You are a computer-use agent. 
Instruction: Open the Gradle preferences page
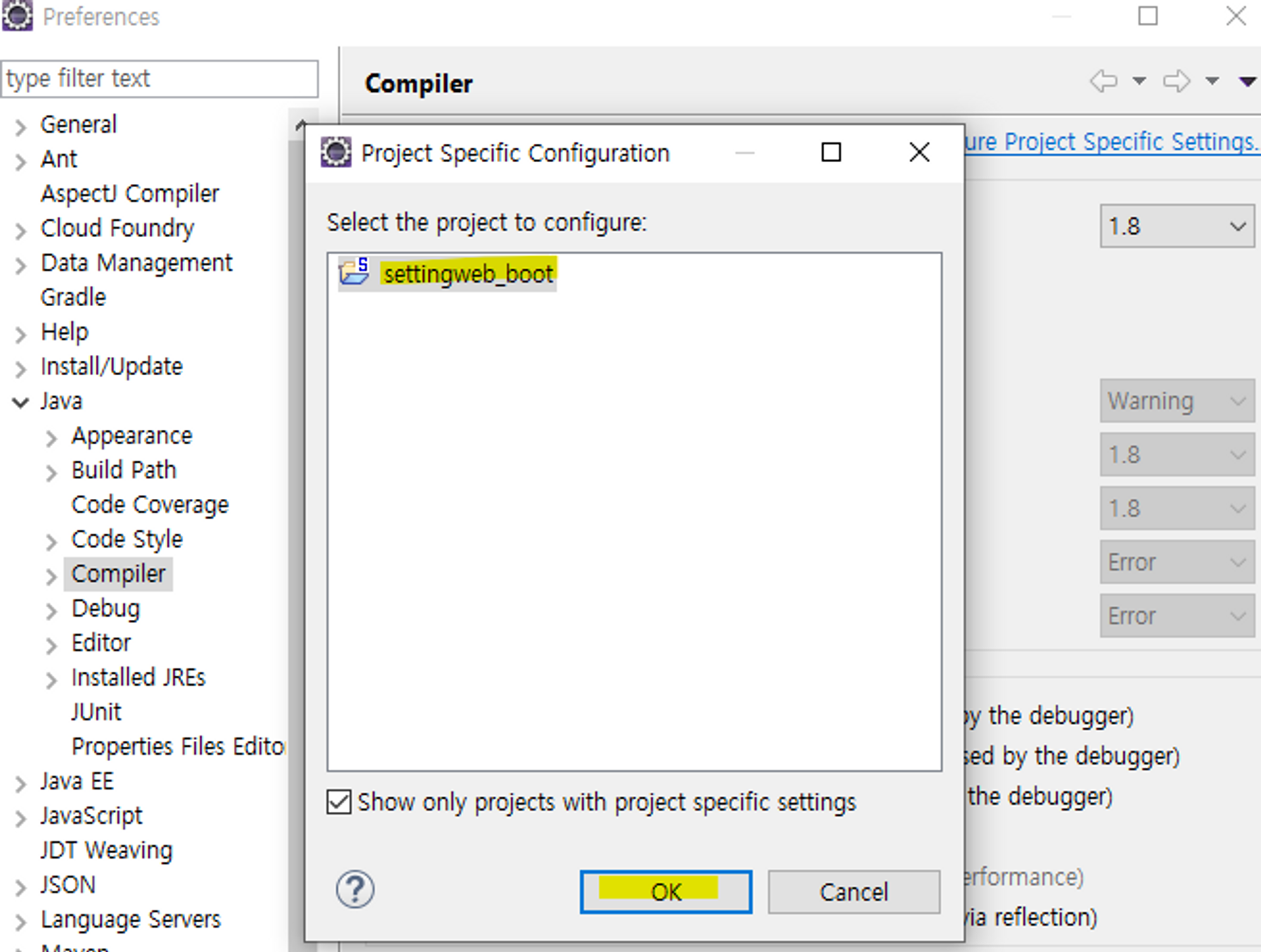coord(73,297)
